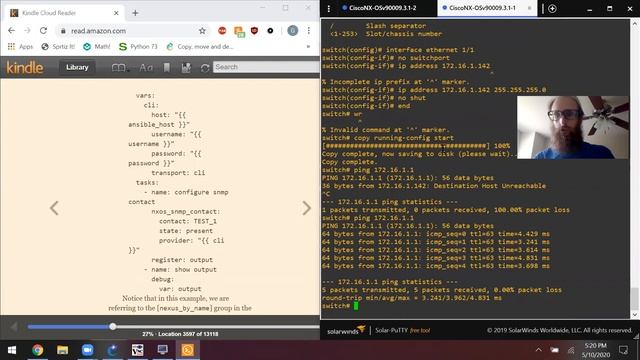
Task: Close the Kindle Cloud Reader tab
Action: (x=116, y=13)
